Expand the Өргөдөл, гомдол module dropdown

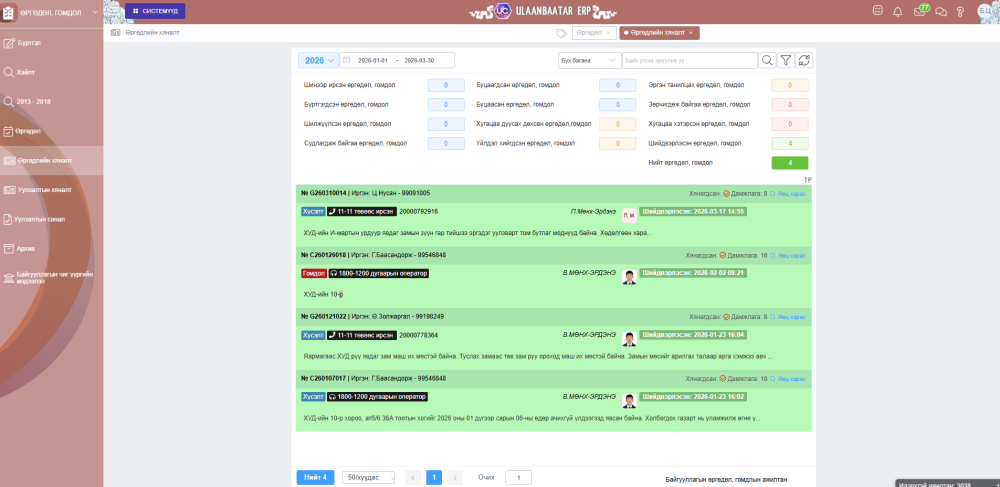(95, 12)
